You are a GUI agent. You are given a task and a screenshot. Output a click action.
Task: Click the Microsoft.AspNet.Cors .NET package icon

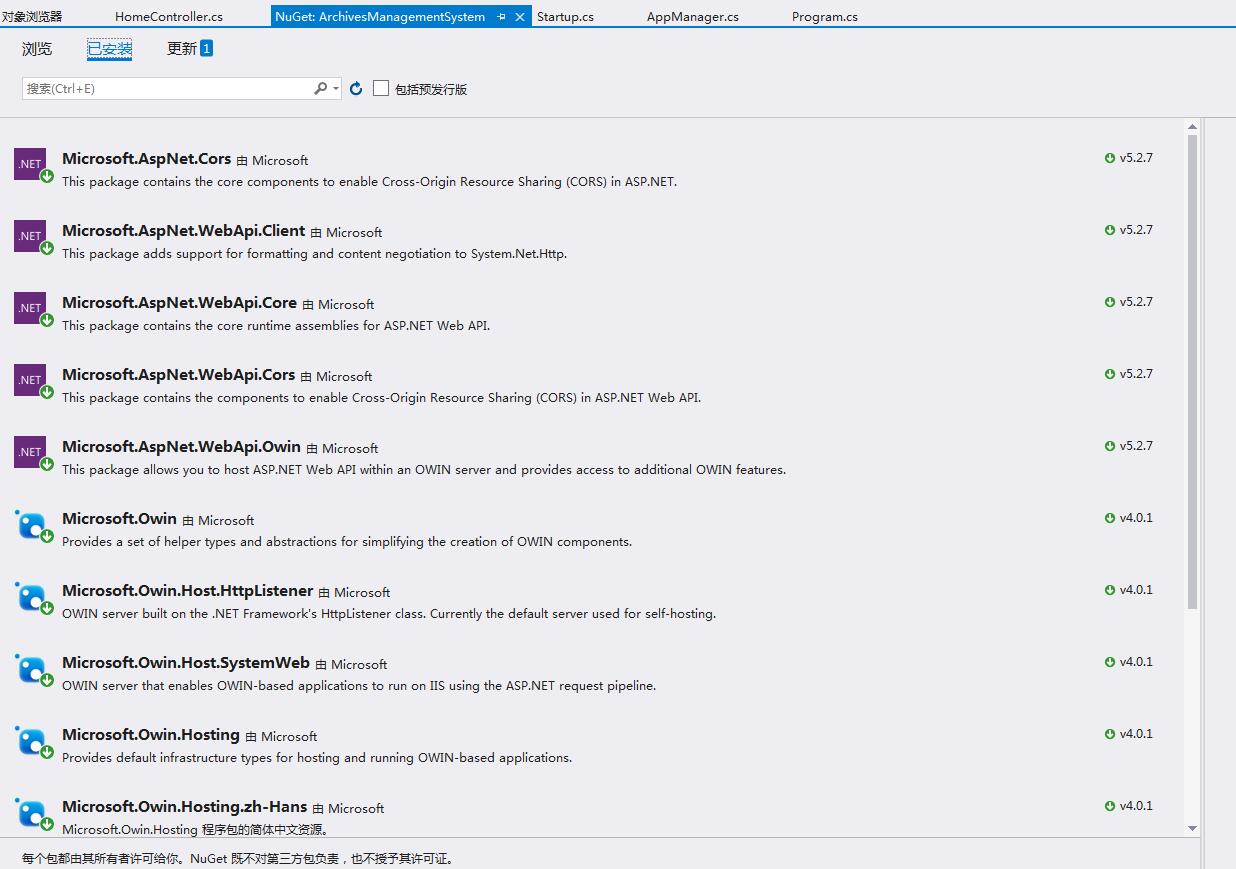click(x=30, y=164)
